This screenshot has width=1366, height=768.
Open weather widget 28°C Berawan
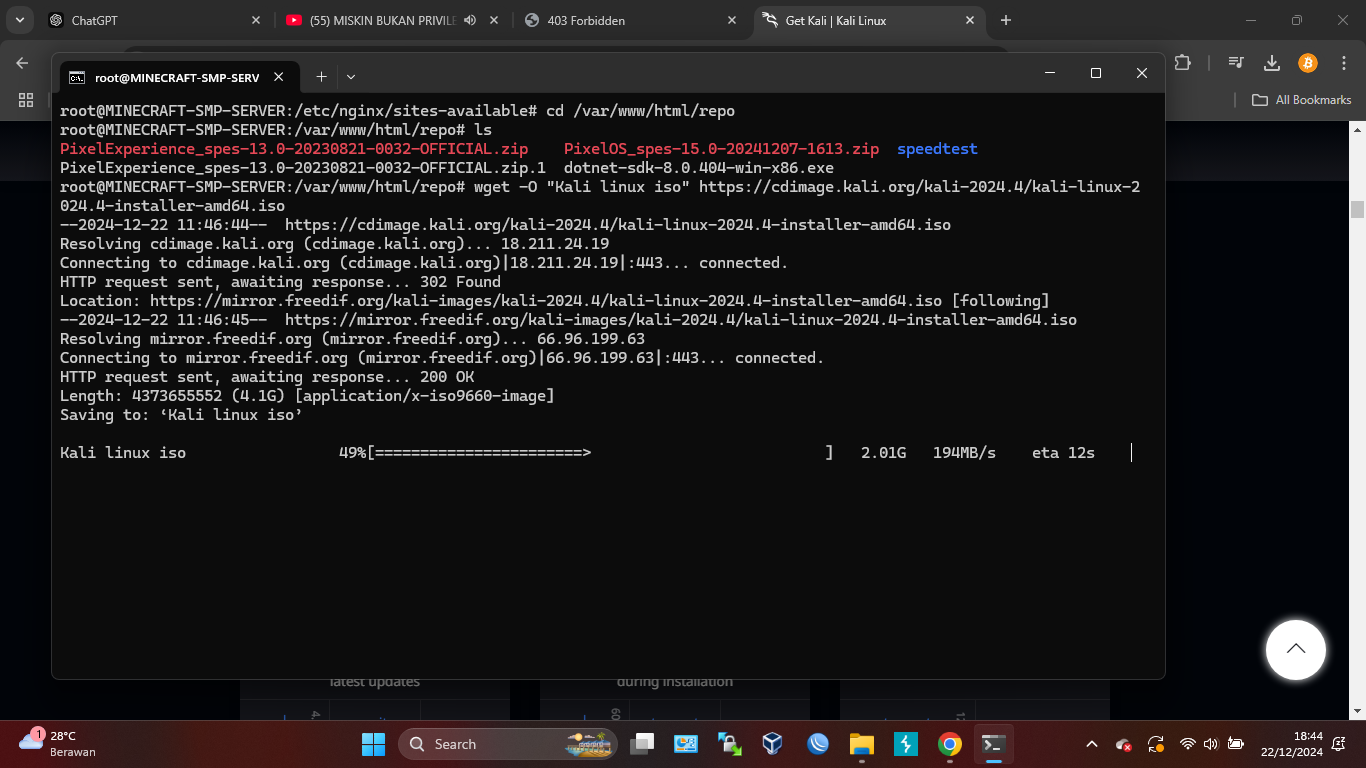pyautogui.click(x=58, y=744)
